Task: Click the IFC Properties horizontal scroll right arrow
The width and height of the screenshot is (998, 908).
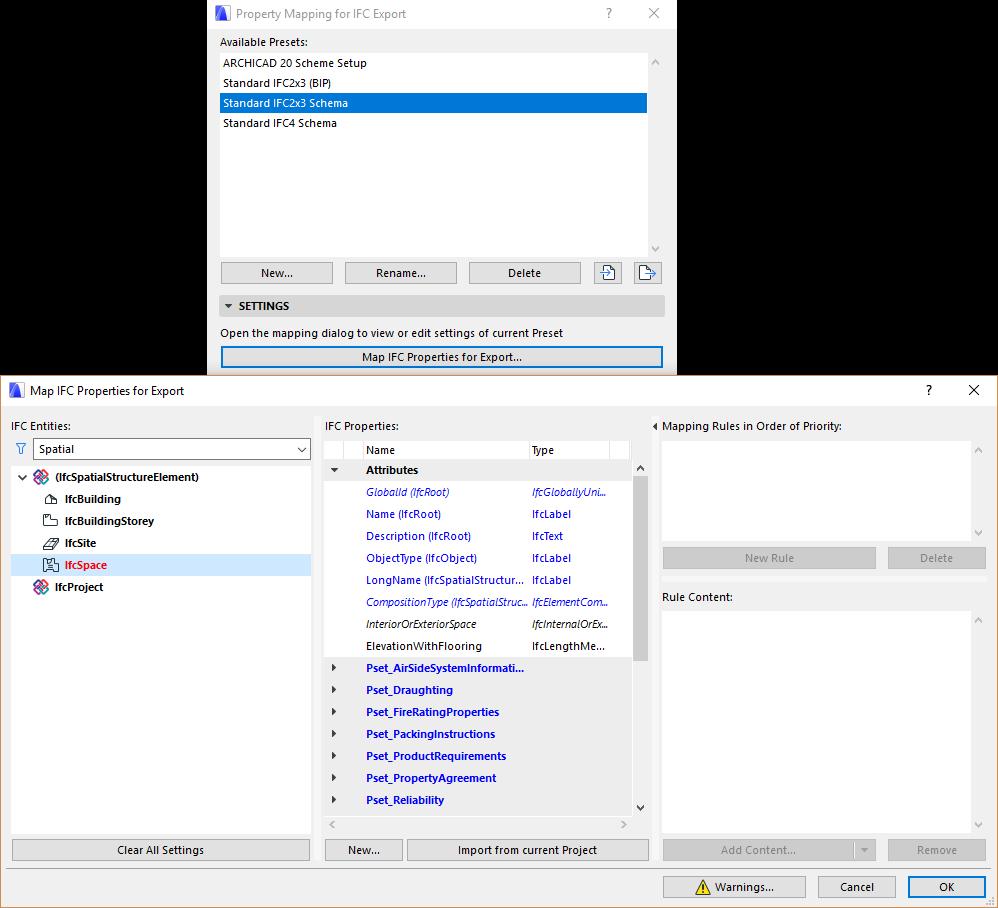Action: point(624,824)
